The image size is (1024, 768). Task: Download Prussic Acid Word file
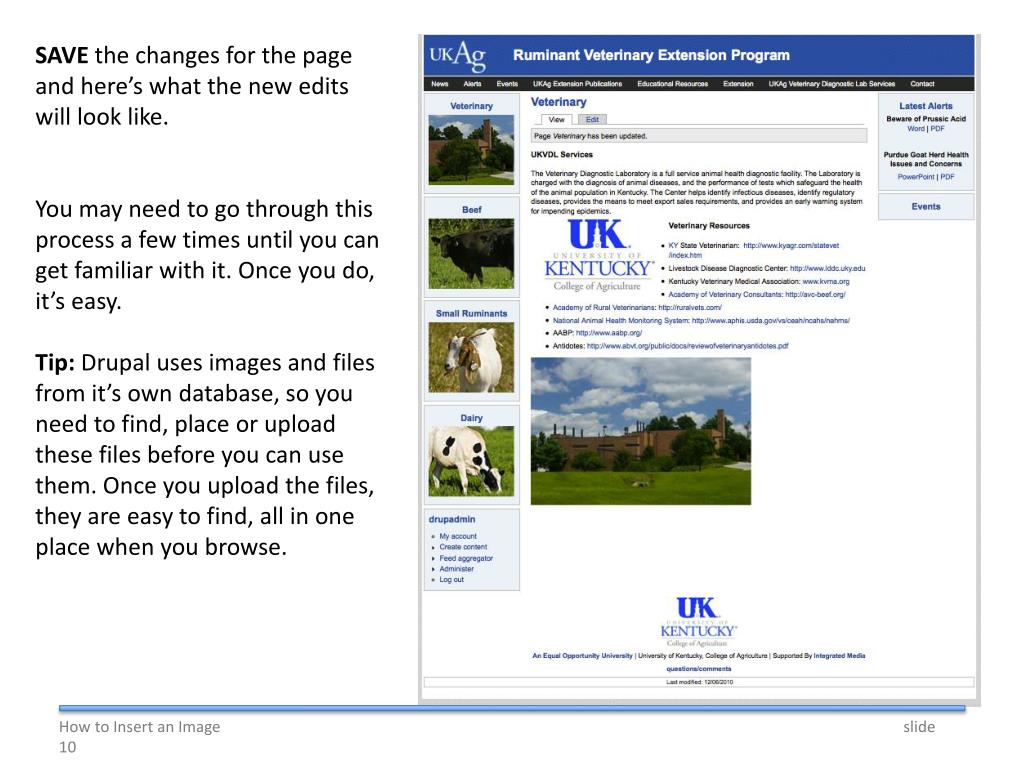916,129
